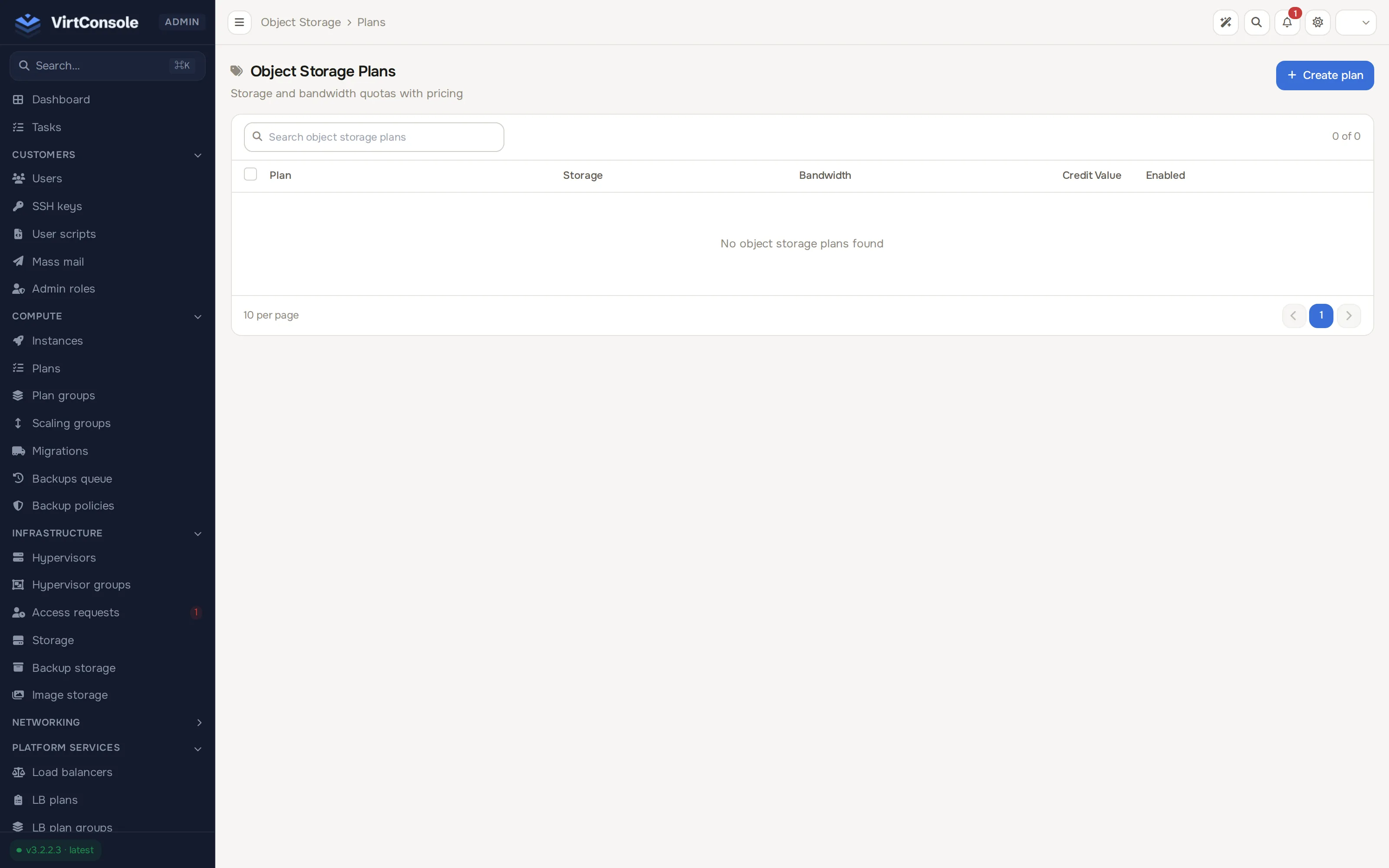Sort by Storage column header
This screenshot has height=868, width=1389.
(x=583, y=175)
